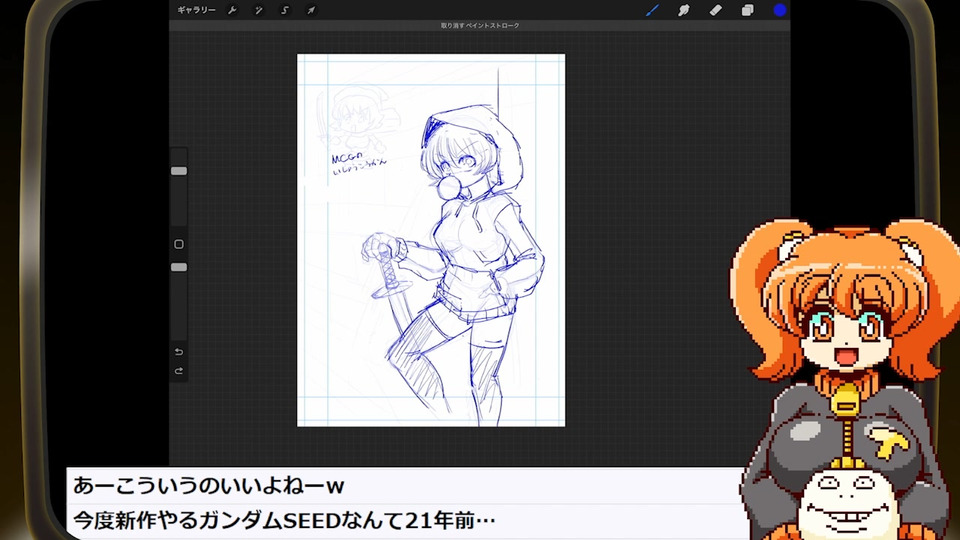This screenshot has height=540, width=960.
Task: Click the undo arrow on sidebar
Action: [x=179, y=351]
